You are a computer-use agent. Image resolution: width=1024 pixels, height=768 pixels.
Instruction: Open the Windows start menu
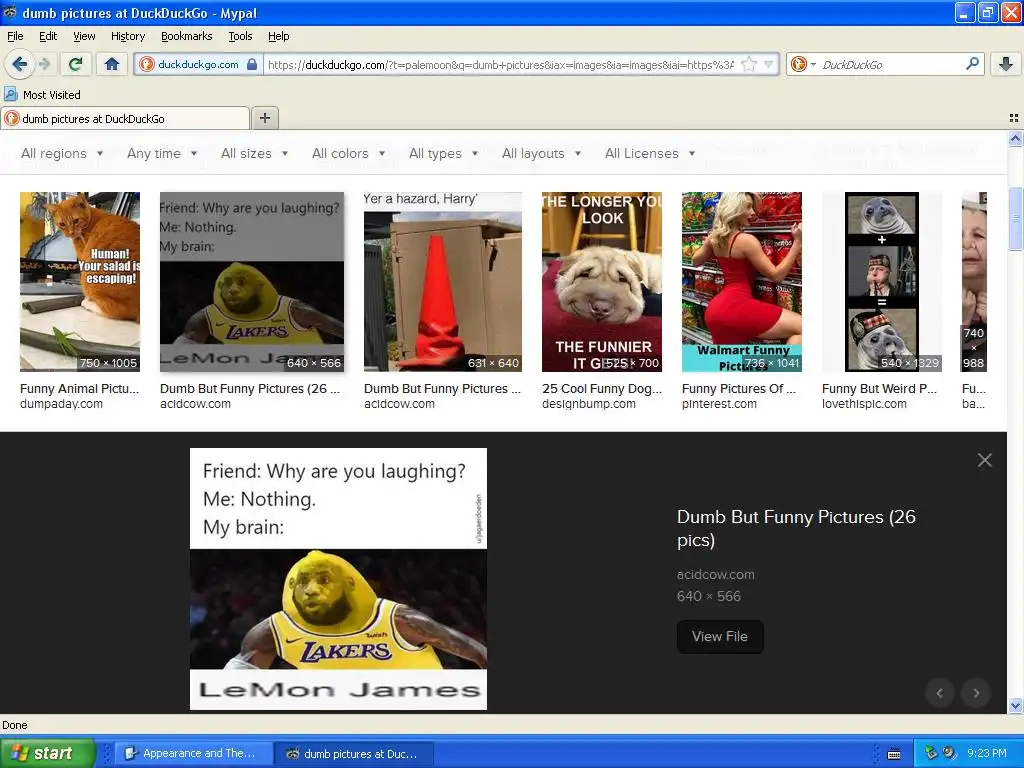coord(47,753)
